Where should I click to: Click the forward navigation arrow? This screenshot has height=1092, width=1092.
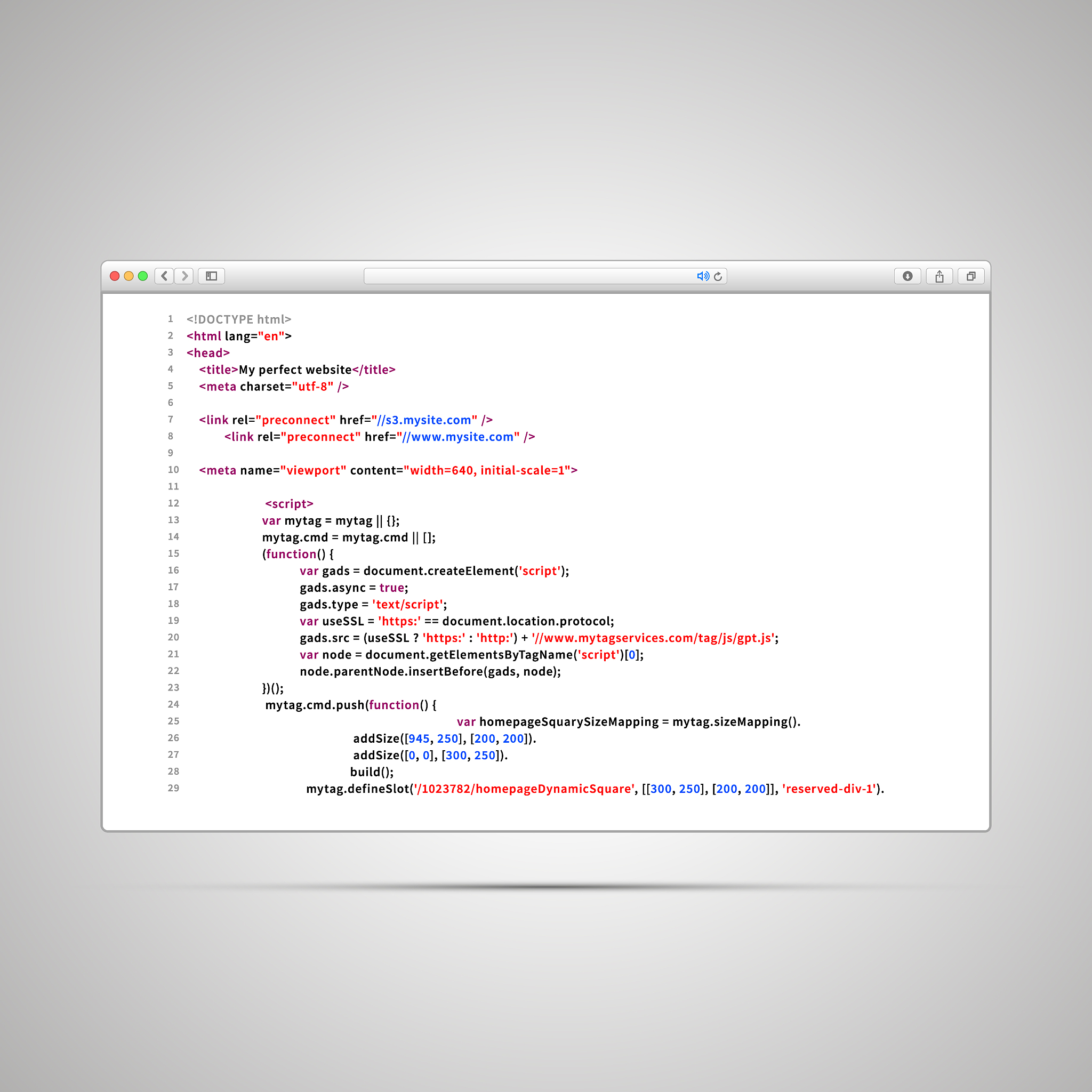(x=184, y=276)
